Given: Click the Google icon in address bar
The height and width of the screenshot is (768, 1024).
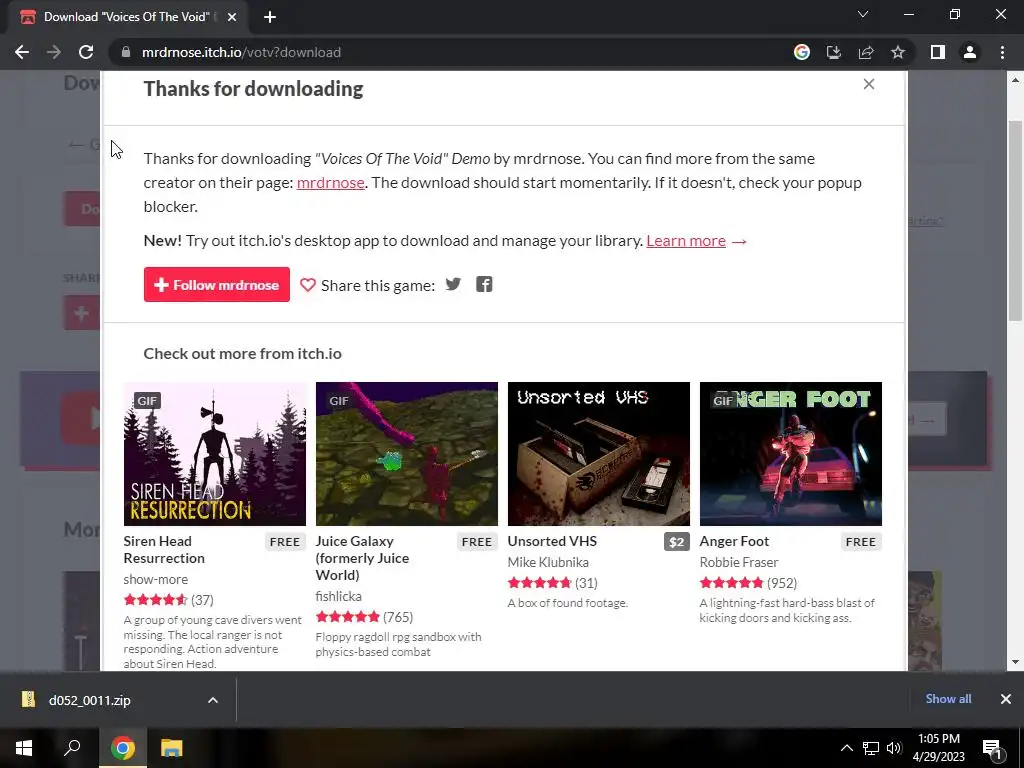Looking at the screenshot, I should click(x=802, y=52).
